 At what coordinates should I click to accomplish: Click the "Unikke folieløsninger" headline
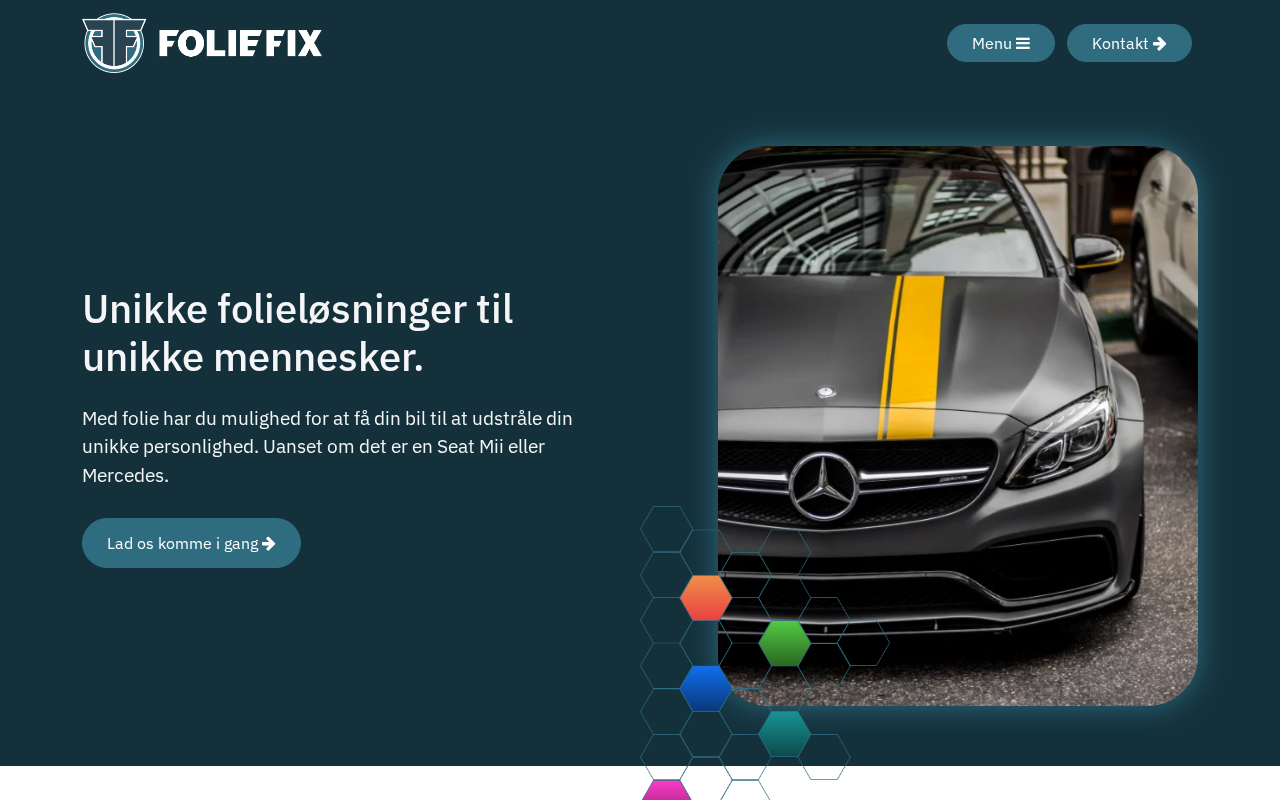point(298,333)
